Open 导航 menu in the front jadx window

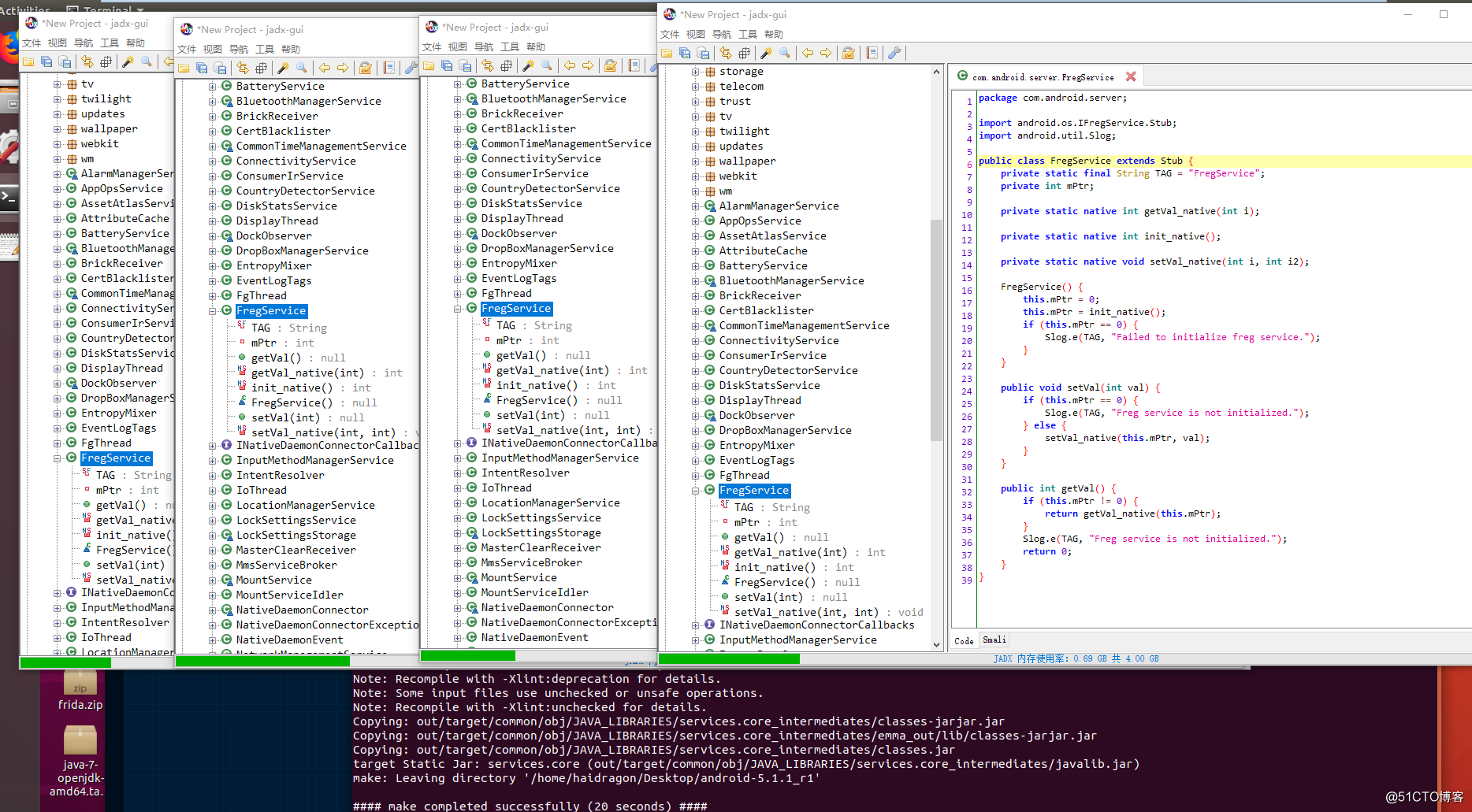tap(722, 35)
